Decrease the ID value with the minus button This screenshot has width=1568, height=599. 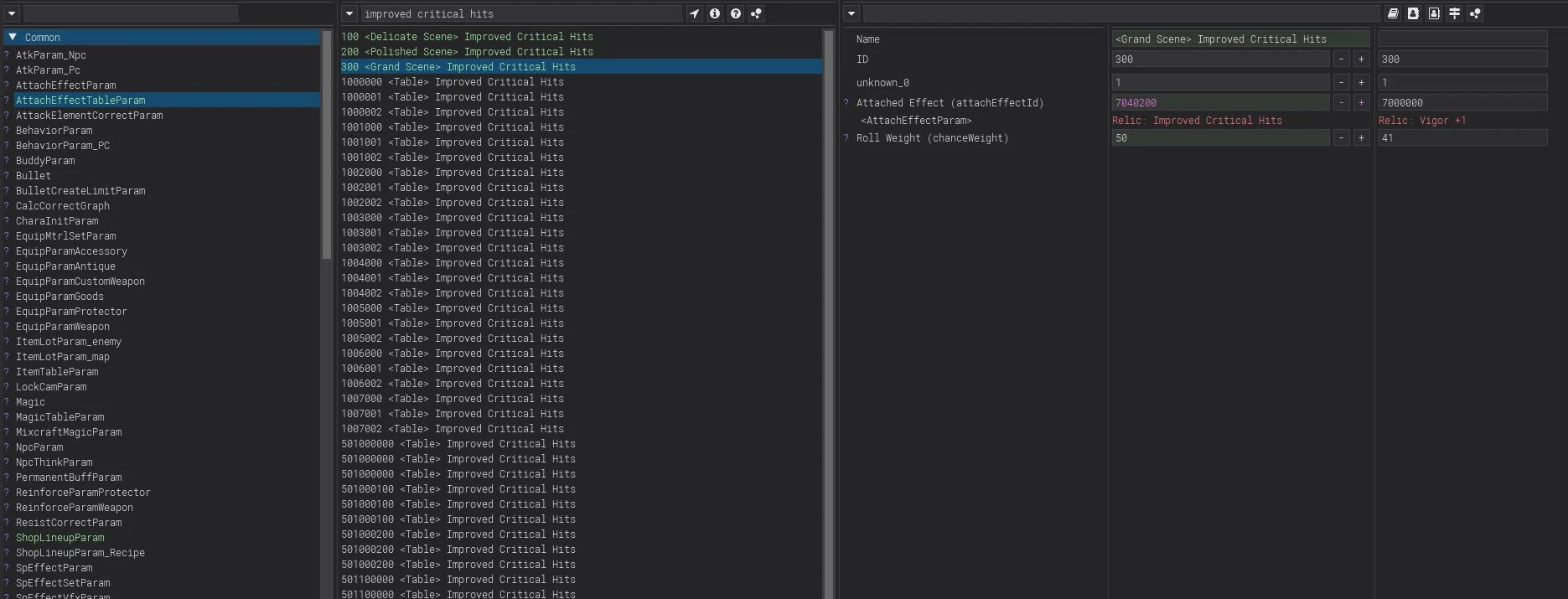[x=1341, y=59]
